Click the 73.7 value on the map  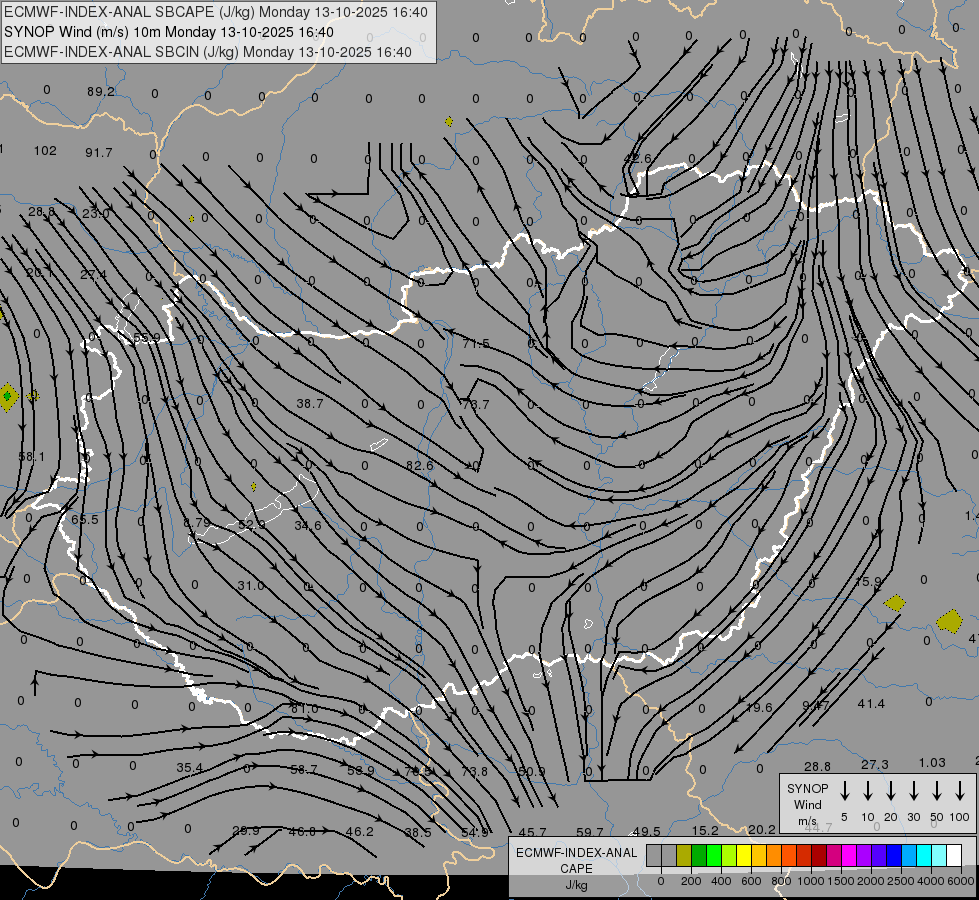(475, 404)
